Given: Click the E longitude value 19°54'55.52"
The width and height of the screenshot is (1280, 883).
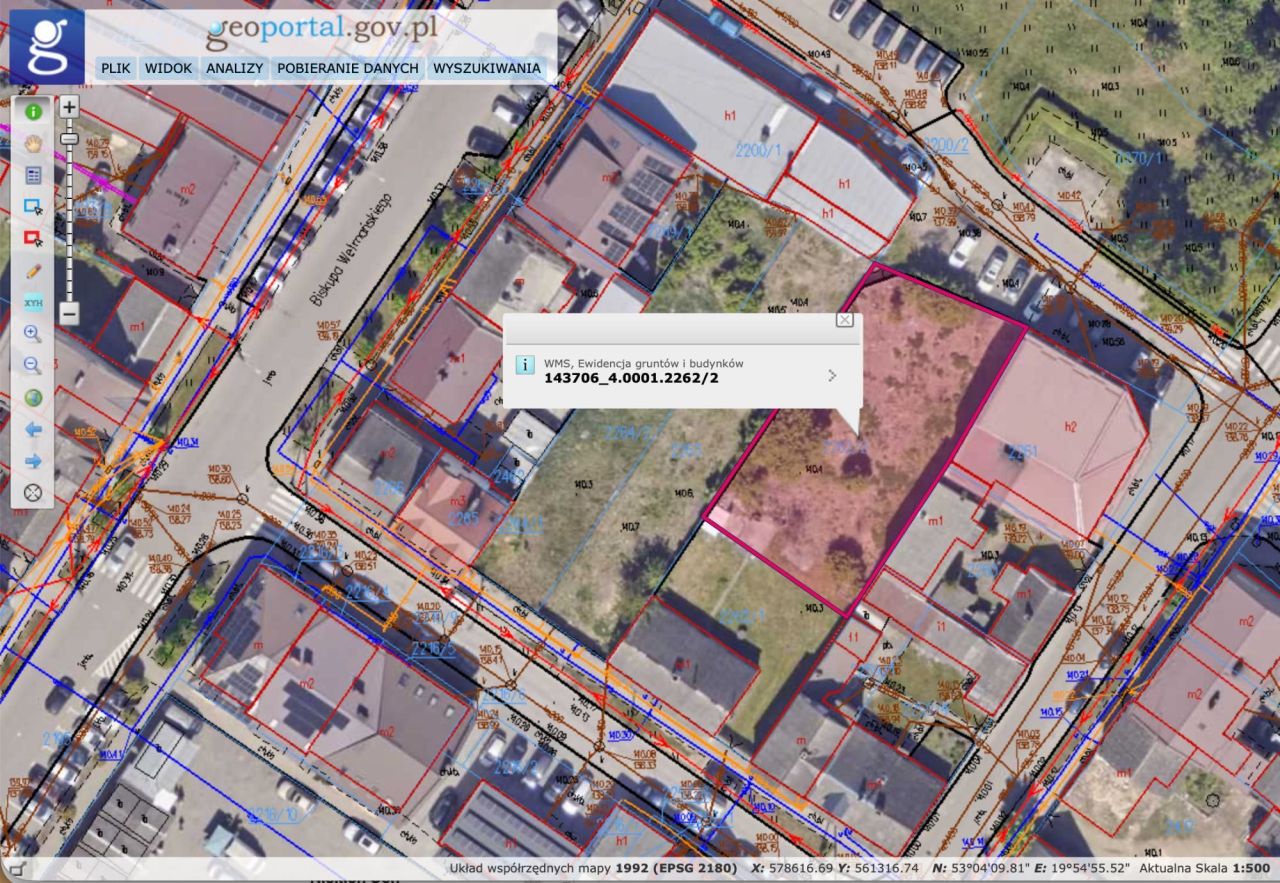Looking at the screenshot, I should pos(1090,868).
